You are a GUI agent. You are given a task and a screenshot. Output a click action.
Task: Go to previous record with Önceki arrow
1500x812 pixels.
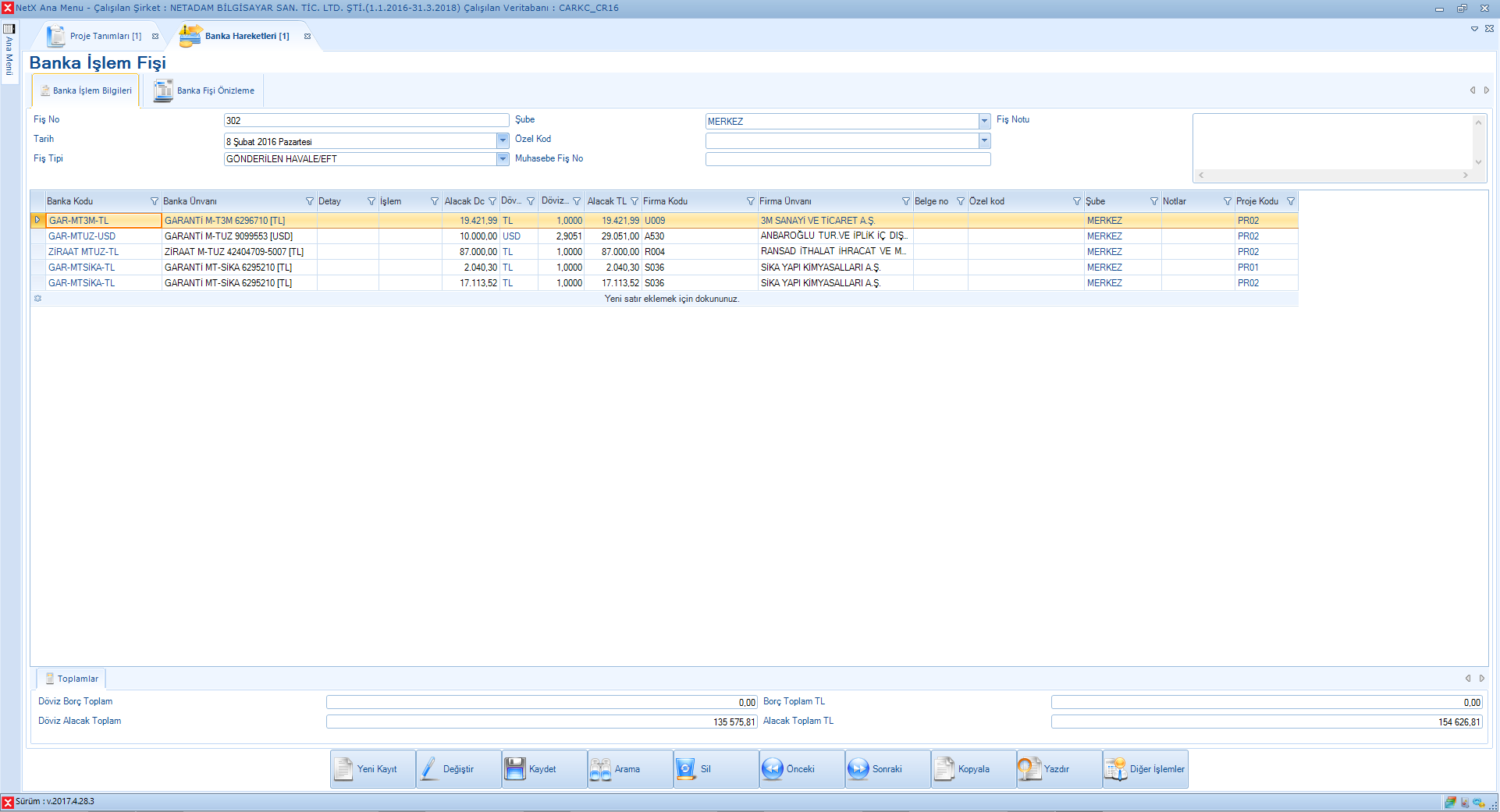773,769
